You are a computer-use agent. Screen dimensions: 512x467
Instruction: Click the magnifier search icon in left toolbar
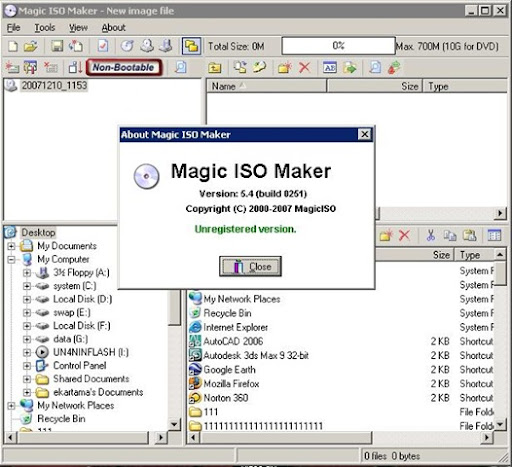[x=180, y=67]
